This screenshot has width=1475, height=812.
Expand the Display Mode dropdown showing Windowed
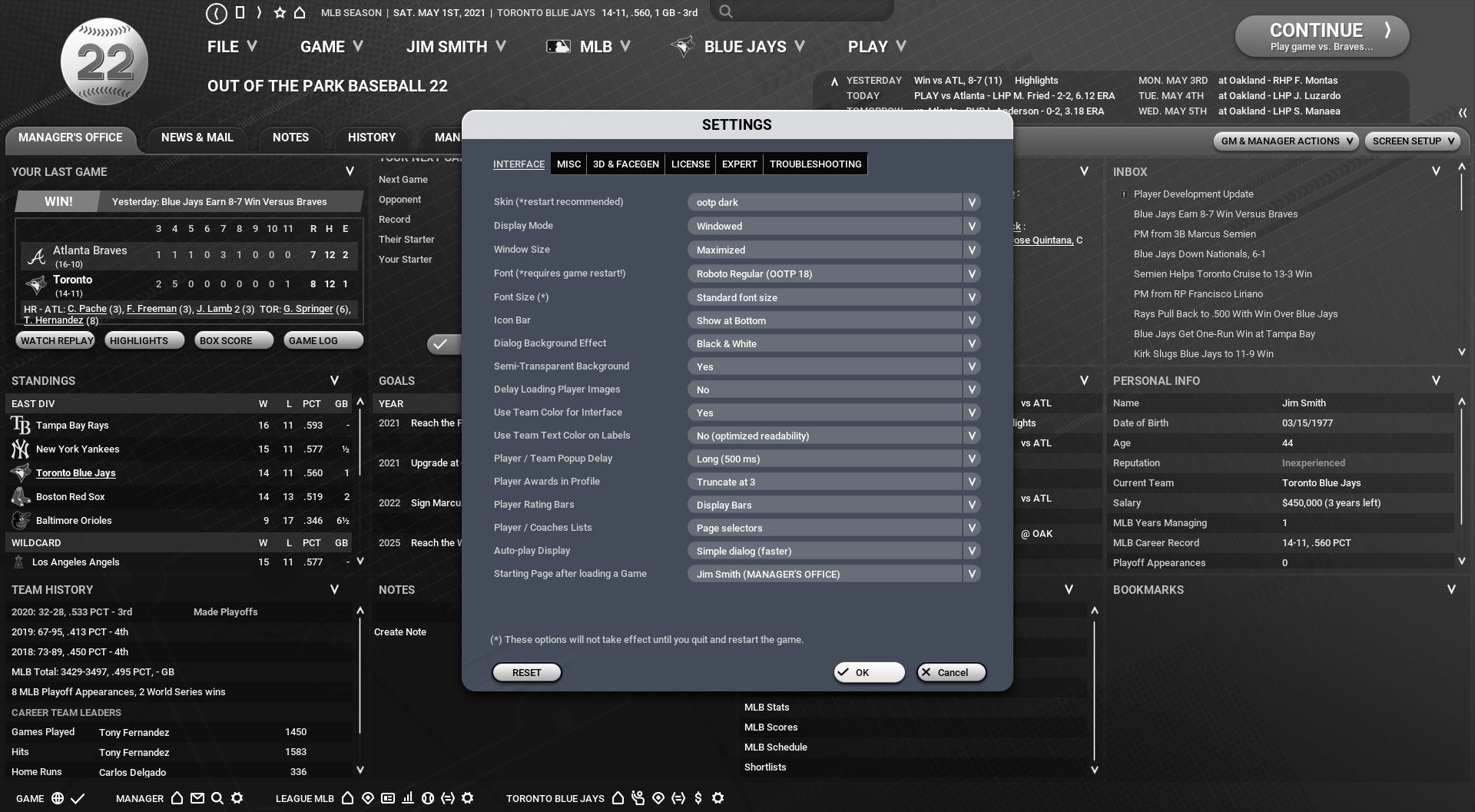(x=834, y=226)
